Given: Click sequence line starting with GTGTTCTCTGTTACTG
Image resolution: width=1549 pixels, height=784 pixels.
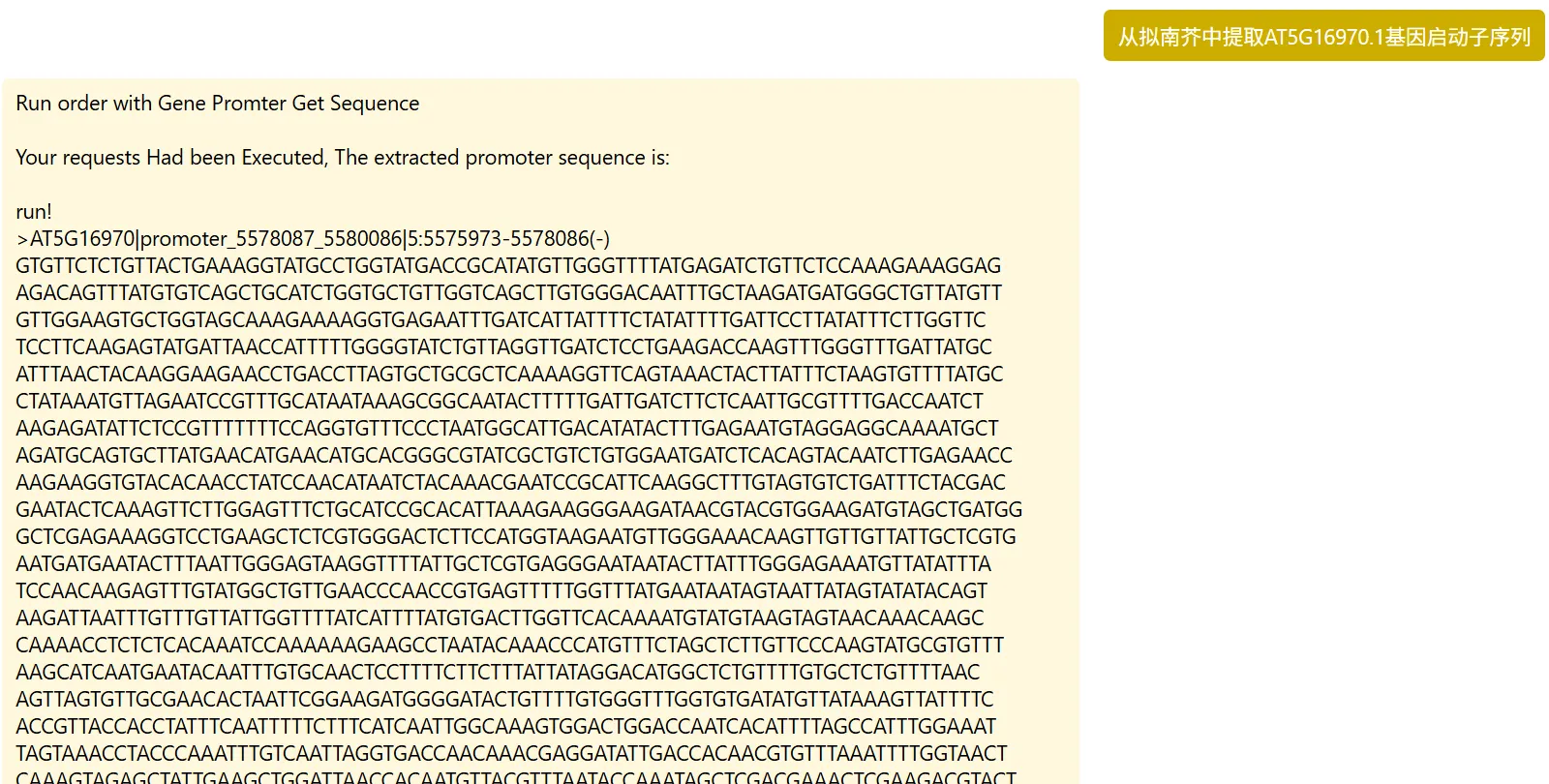Looking at the screenshot, I should pyautogui.click(x=508, y=266).
